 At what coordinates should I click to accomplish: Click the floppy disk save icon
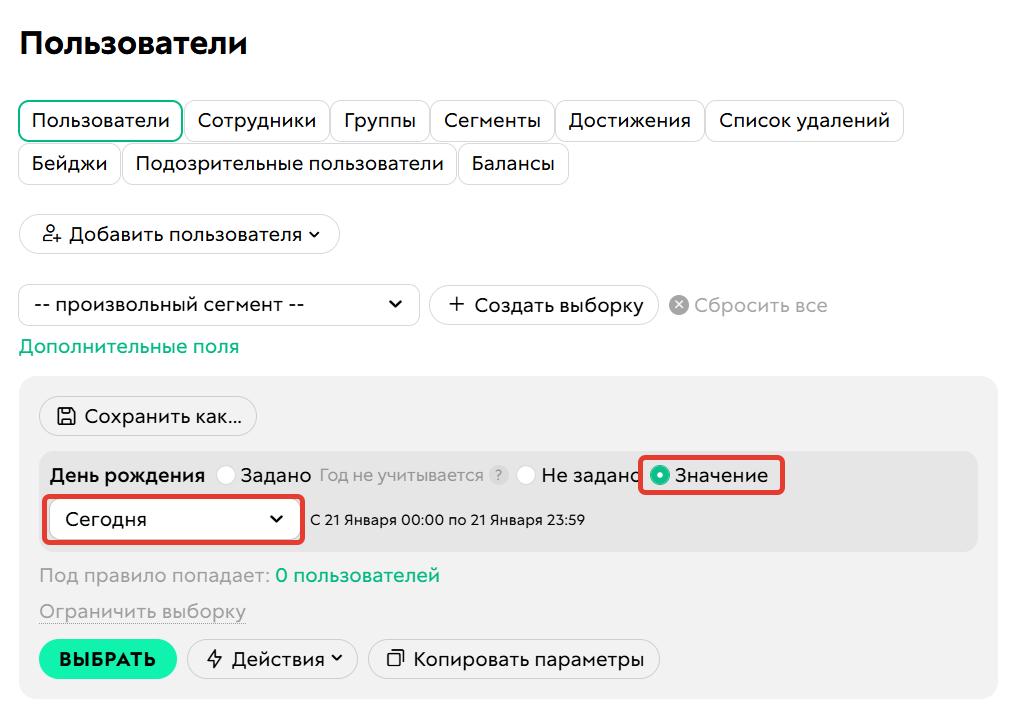click(x=67, y=416)
